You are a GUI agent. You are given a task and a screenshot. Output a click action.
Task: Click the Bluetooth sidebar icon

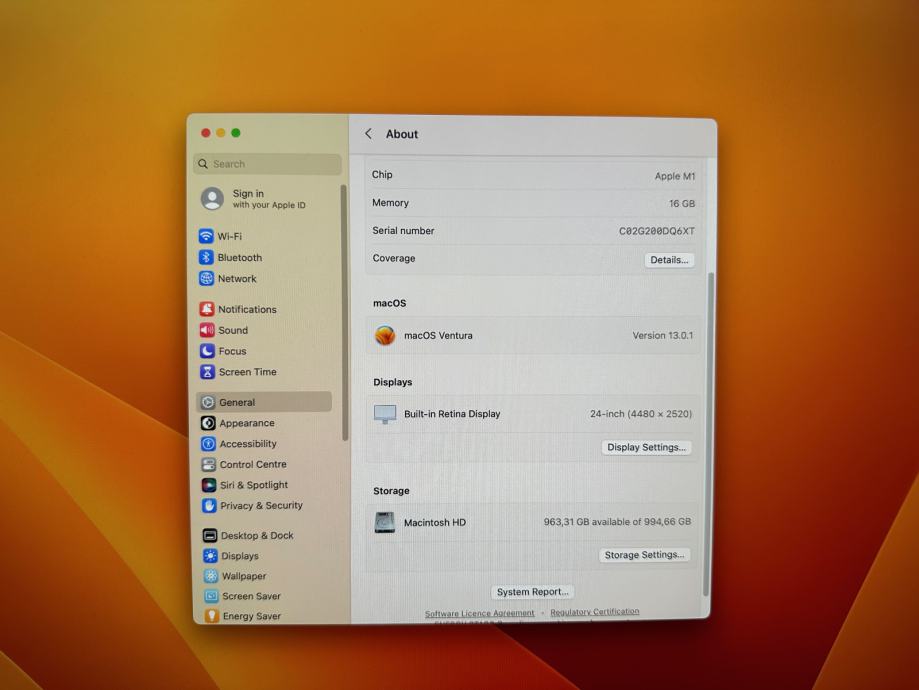[x=206, y=257]
